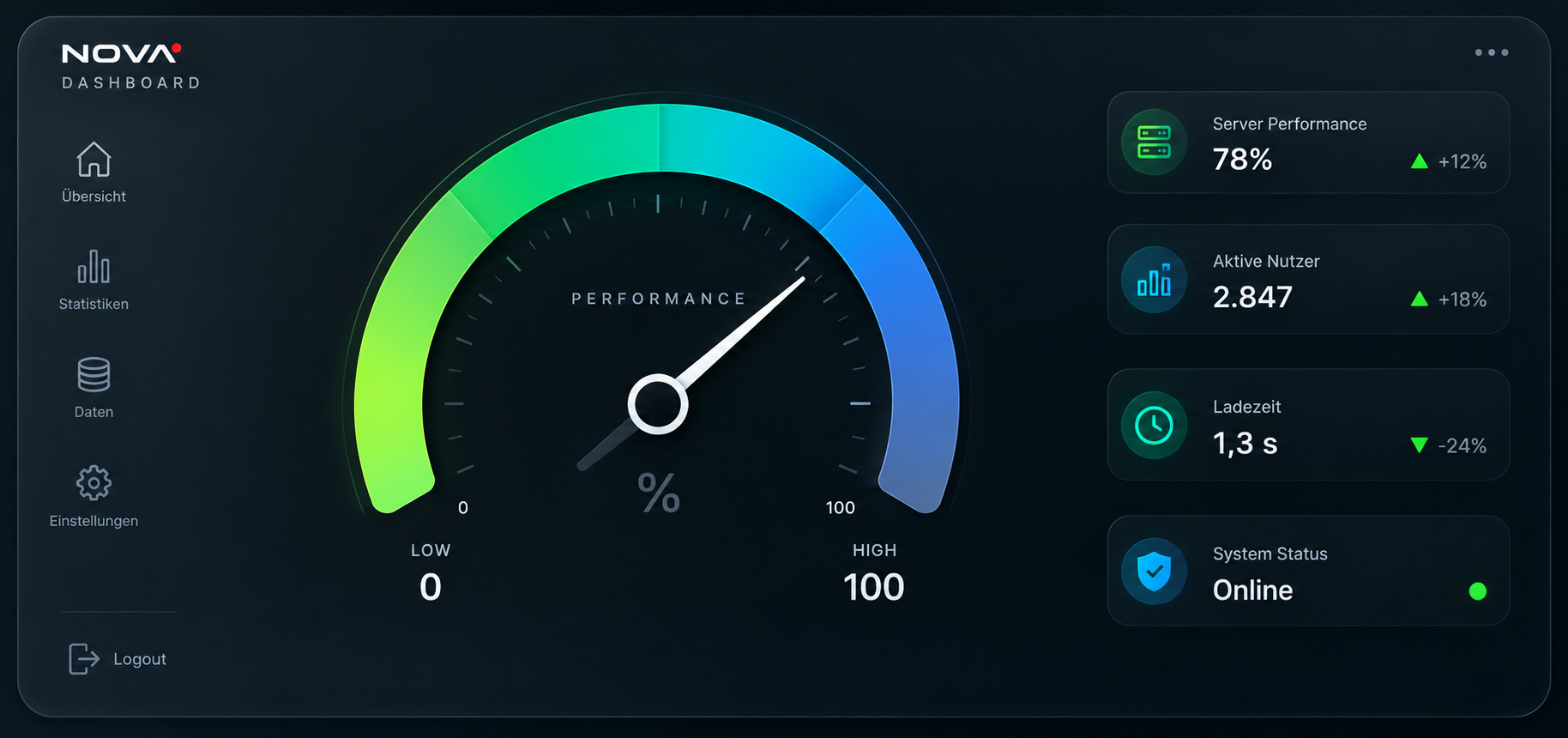Click the +18% change value
Image resolution: width=1568 pixels, height=738 pixels.
click(x=1462, y=299)
